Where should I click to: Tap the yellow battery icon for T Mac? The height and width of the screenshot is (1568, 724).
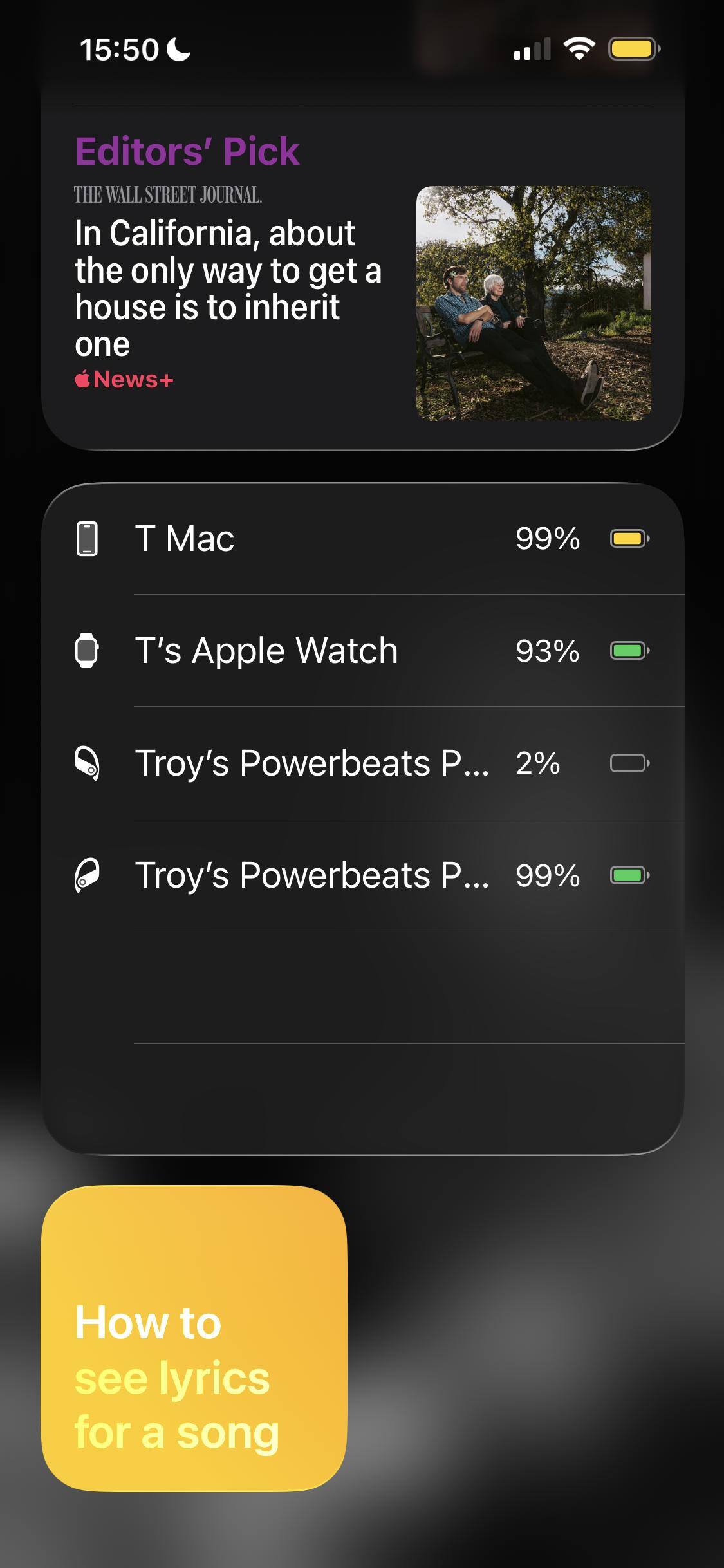[x=629, y=539]
